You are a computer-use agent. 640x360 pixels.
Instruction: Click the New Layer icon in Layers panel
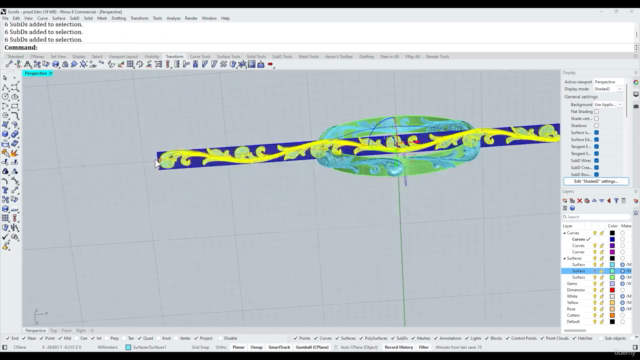(x=565, y=201)
